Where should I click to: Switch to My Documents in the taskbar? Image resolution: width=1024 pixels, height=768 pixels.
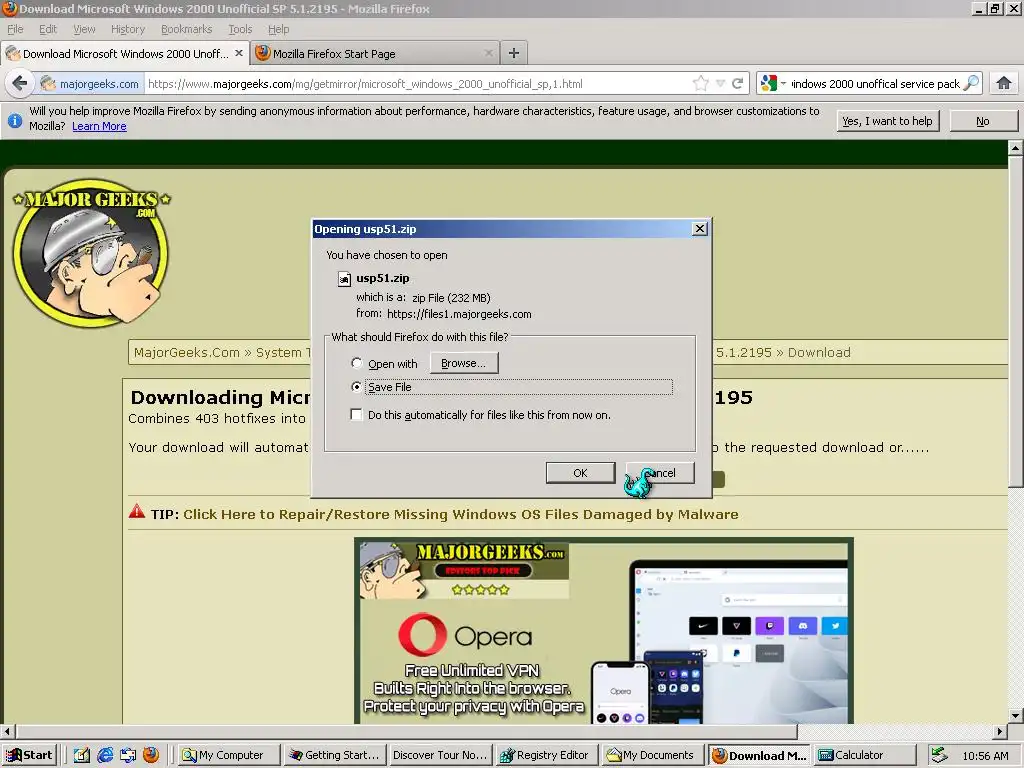pos(652,755)
